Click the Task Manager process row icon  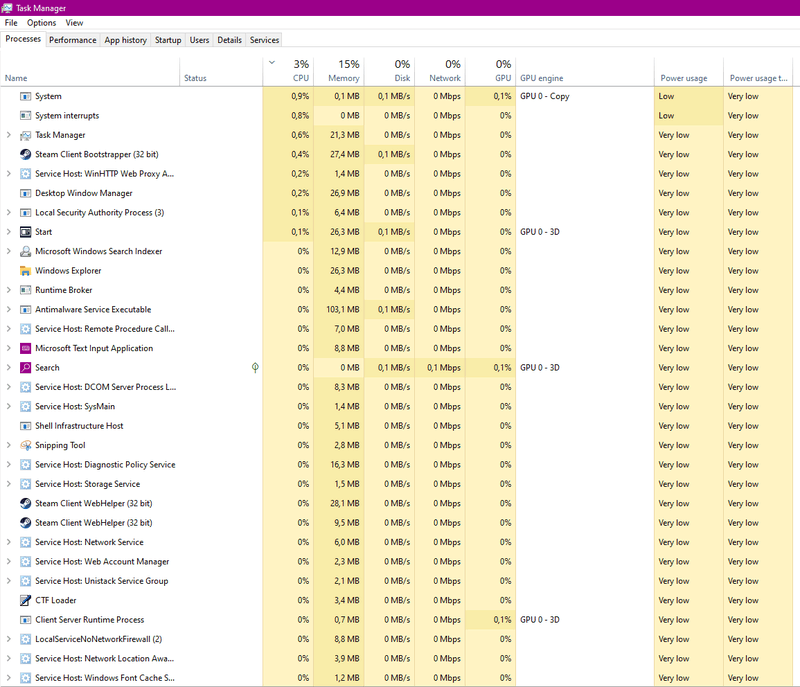tap(26, 135)
